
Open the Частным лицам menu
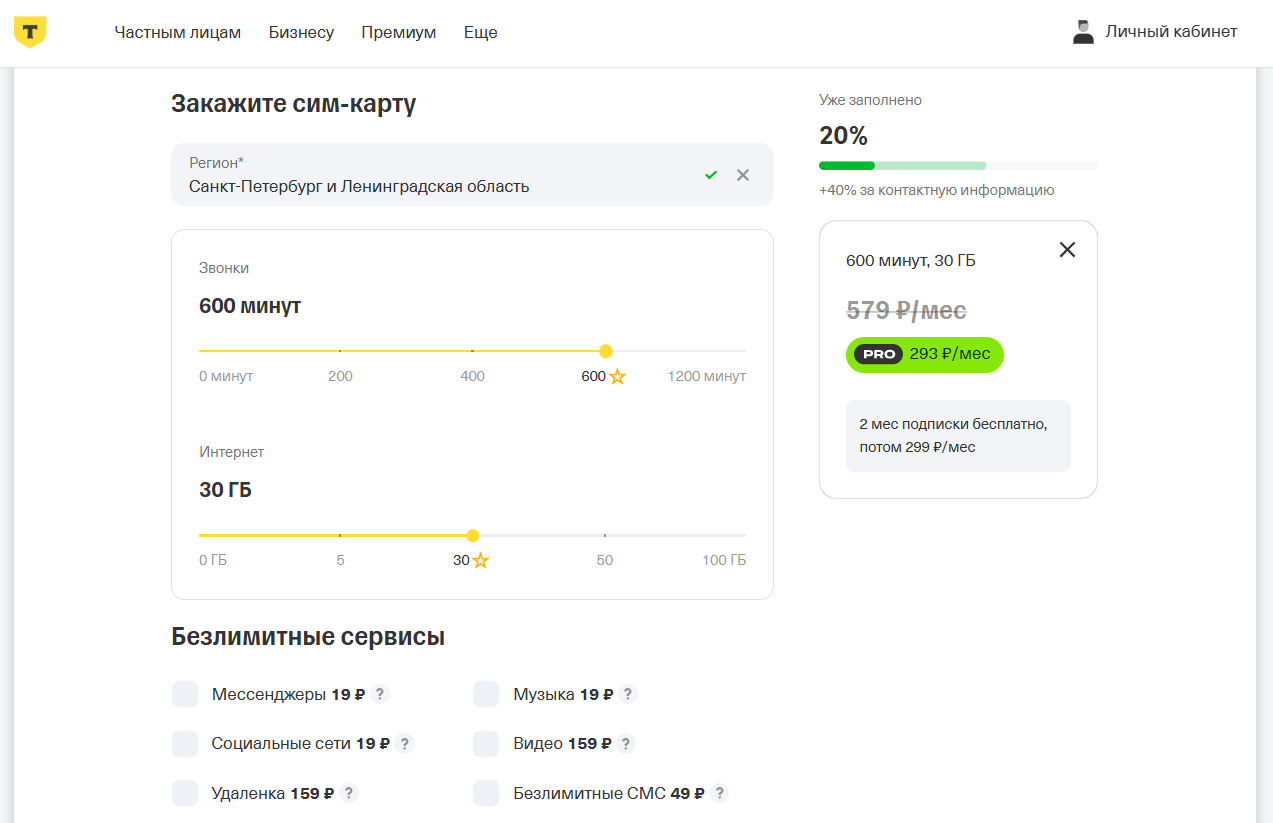click(178, 32)
